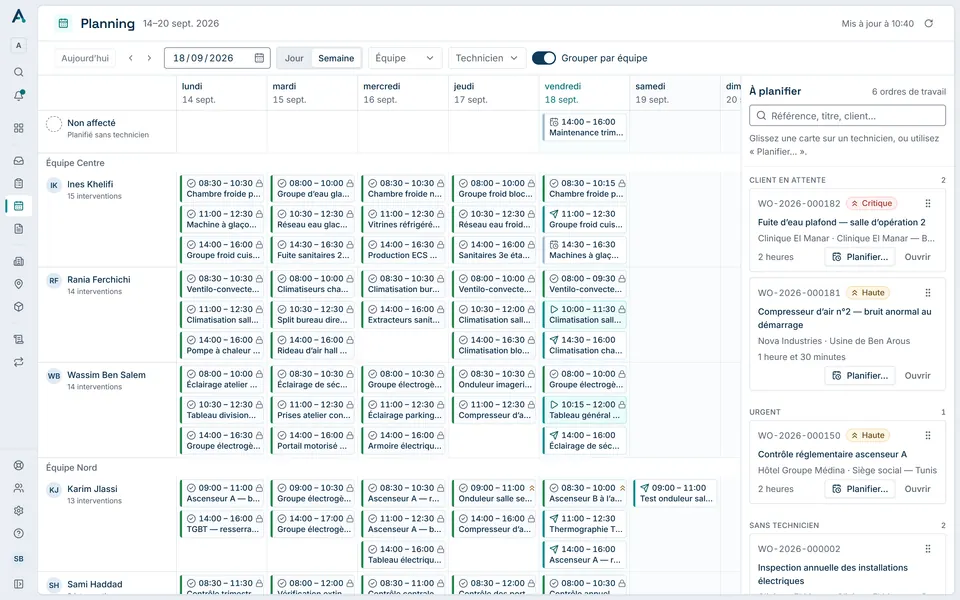Click the Équipe Centre group header
Screen dimensions: 960x600
click(75, 163)
